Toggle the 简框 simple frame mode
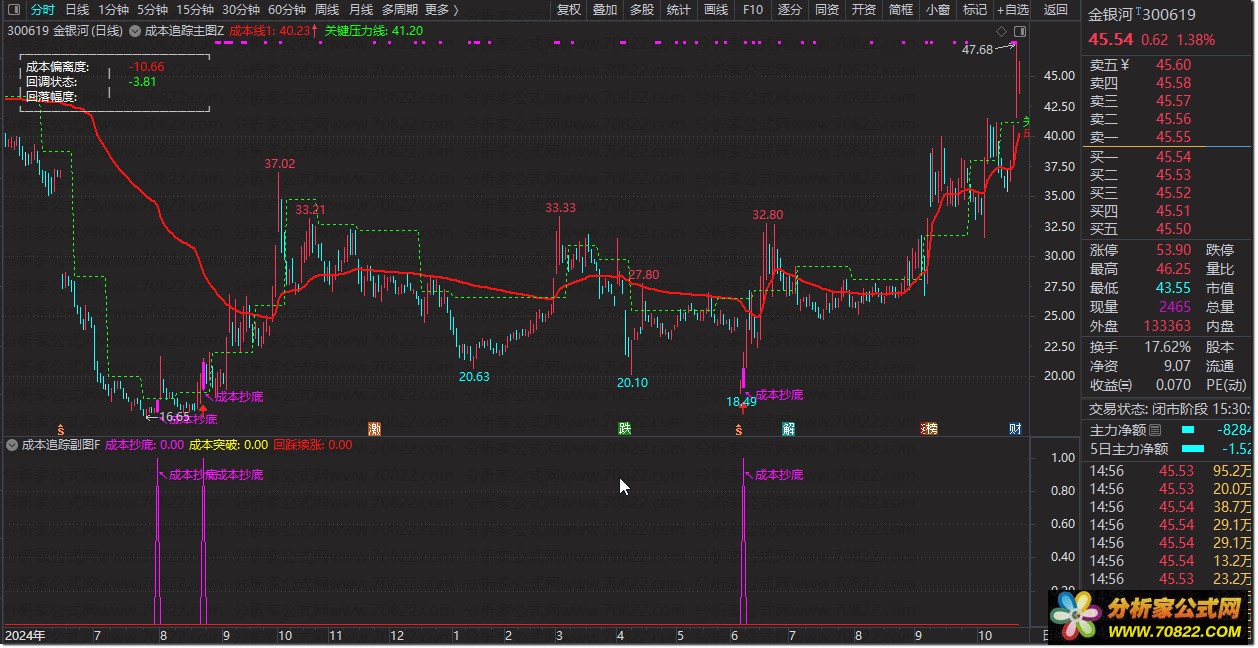 click(901, 10)
